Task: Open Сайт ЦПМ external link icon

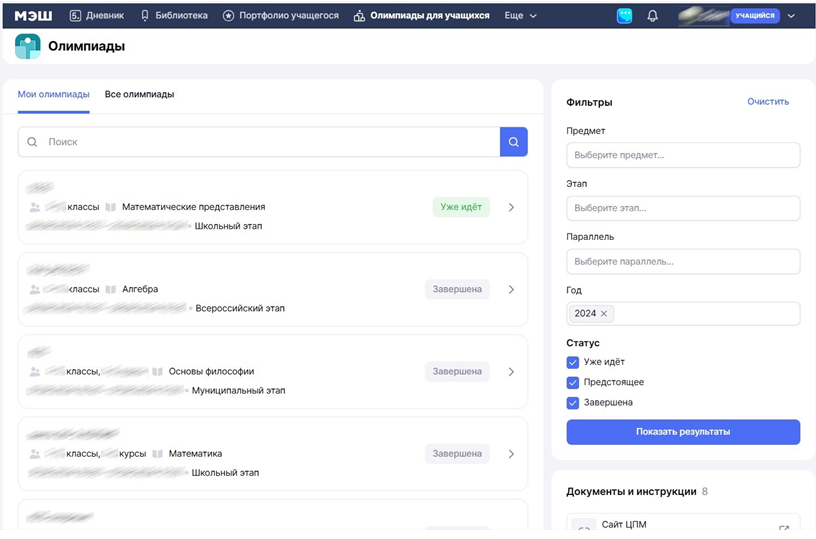Action: point(783,528)
